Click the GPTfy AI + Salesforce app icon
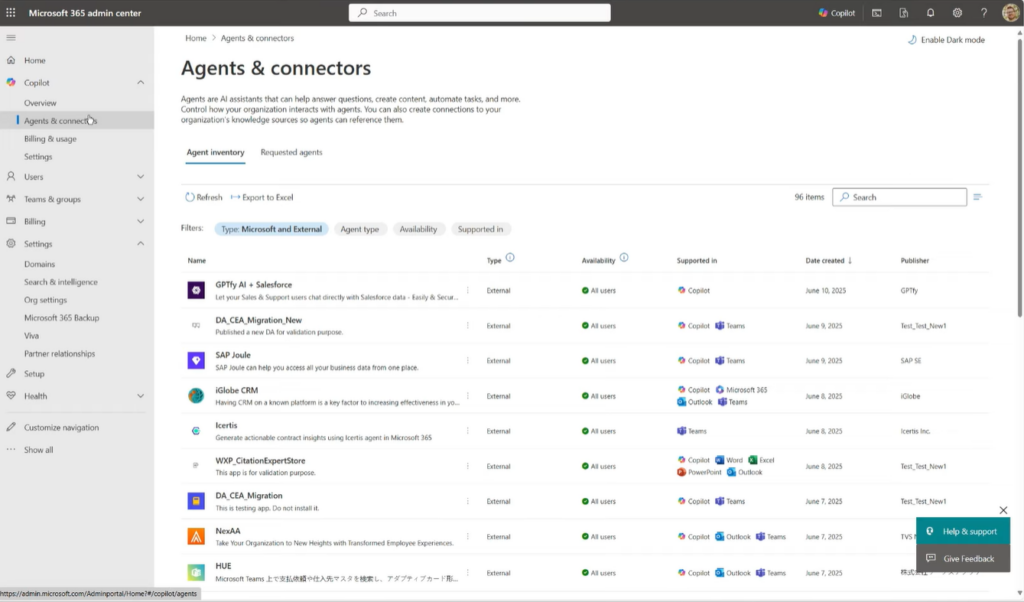Screen dimensions: 1024x602 pyautogui.click(x=196, y=290)
